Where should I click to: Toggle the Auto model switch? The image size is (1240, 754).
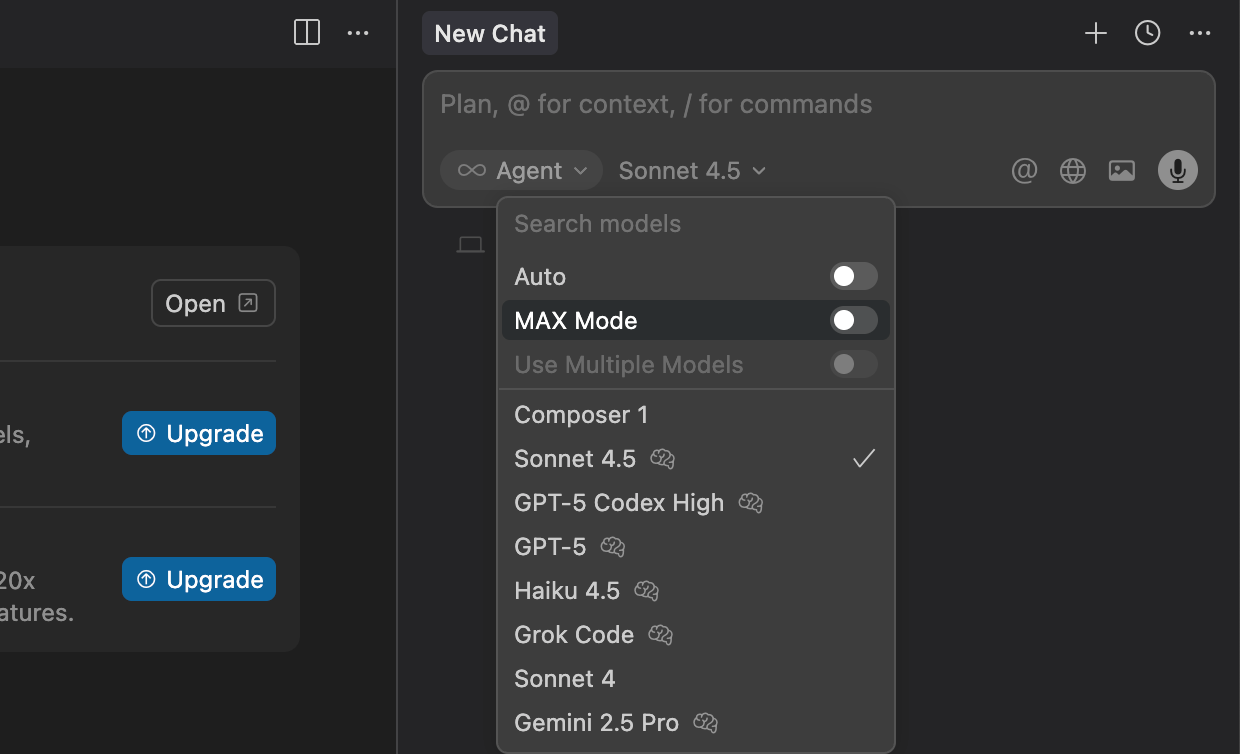[x=853, y=277]
